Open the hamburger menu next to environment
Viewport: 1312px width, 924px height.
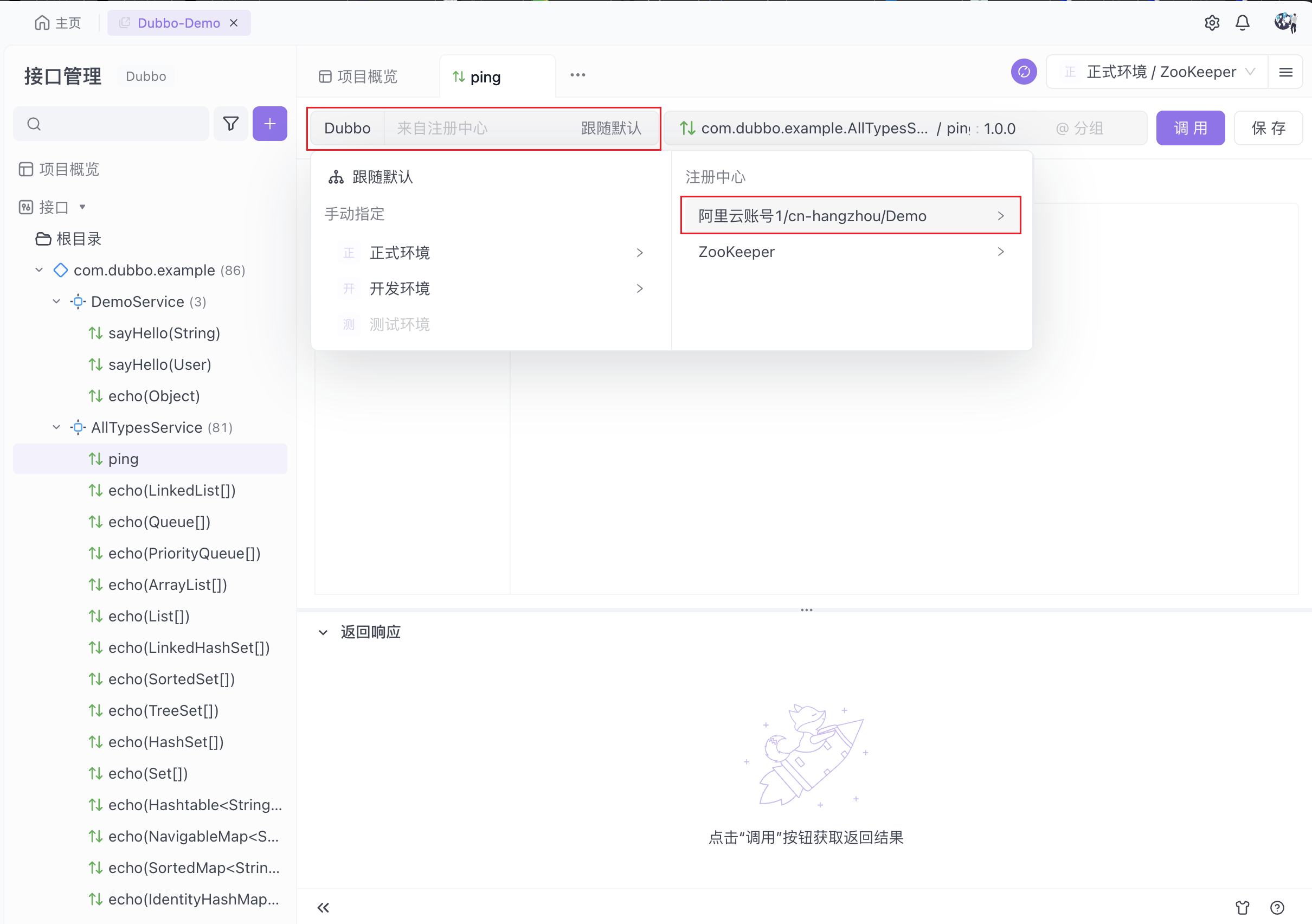pos(1286,72)
